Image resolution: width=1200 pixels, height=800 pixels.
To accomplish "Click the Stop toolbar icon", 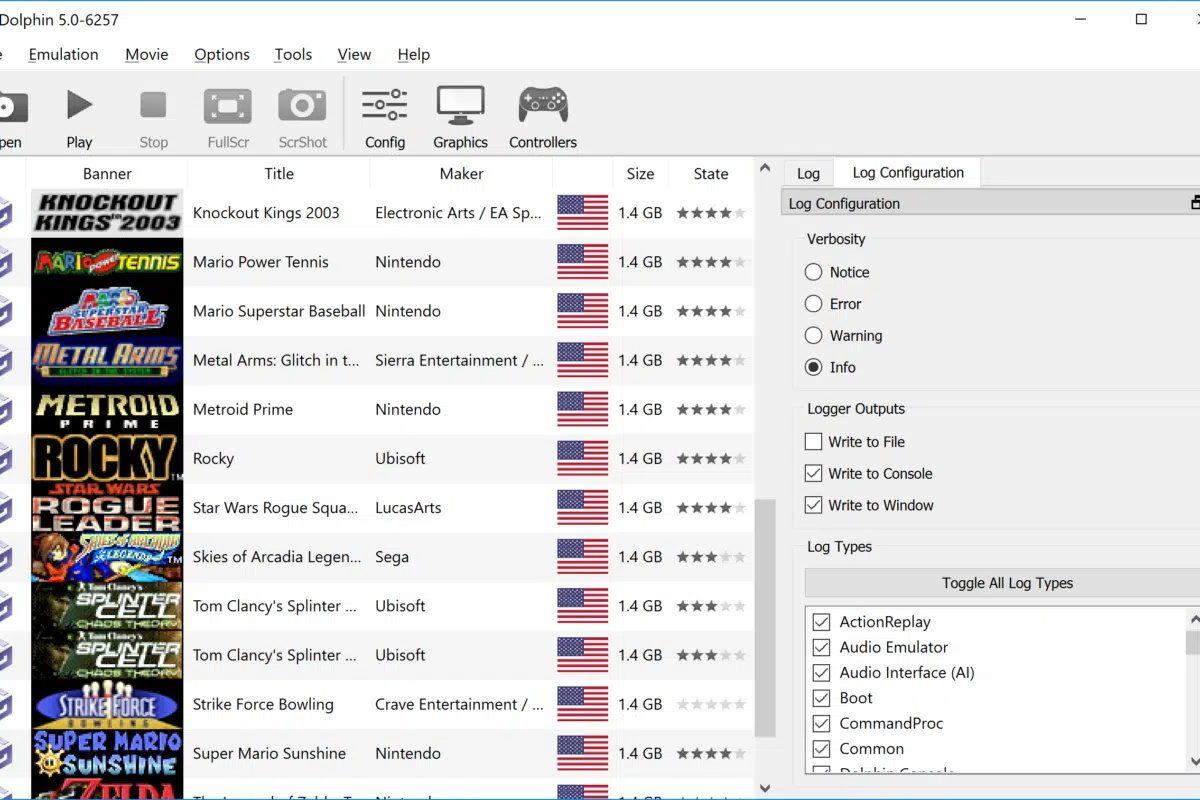I will point(153,118).
